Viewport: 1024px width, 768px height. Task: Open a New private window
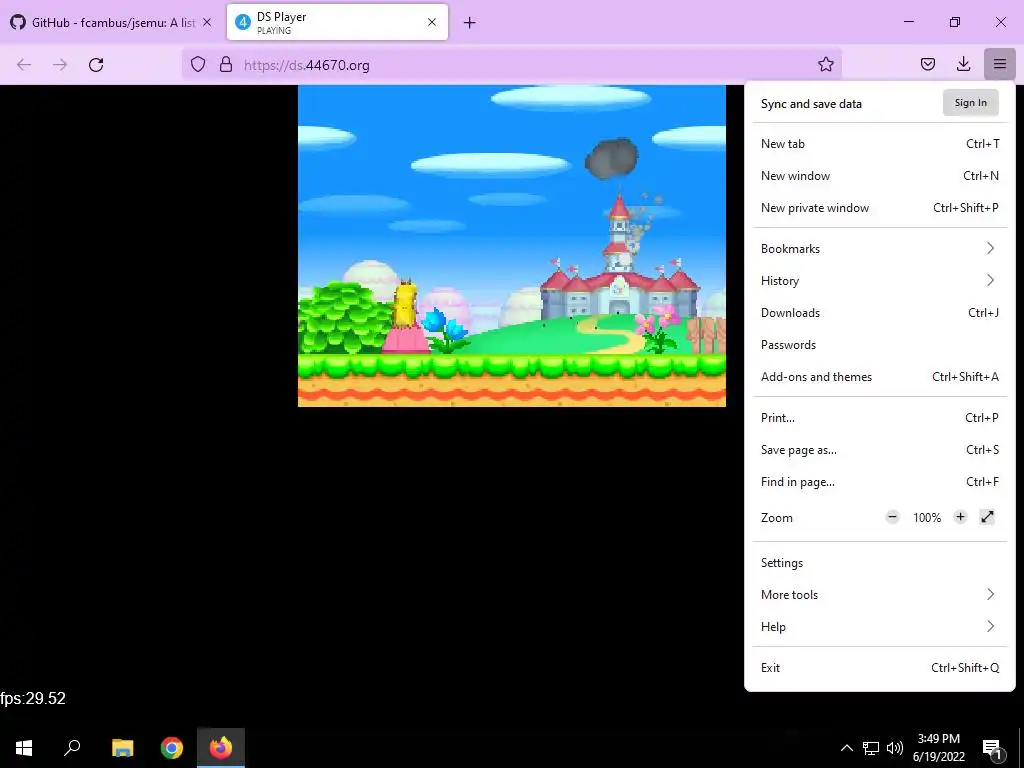[x=880, y=208]
